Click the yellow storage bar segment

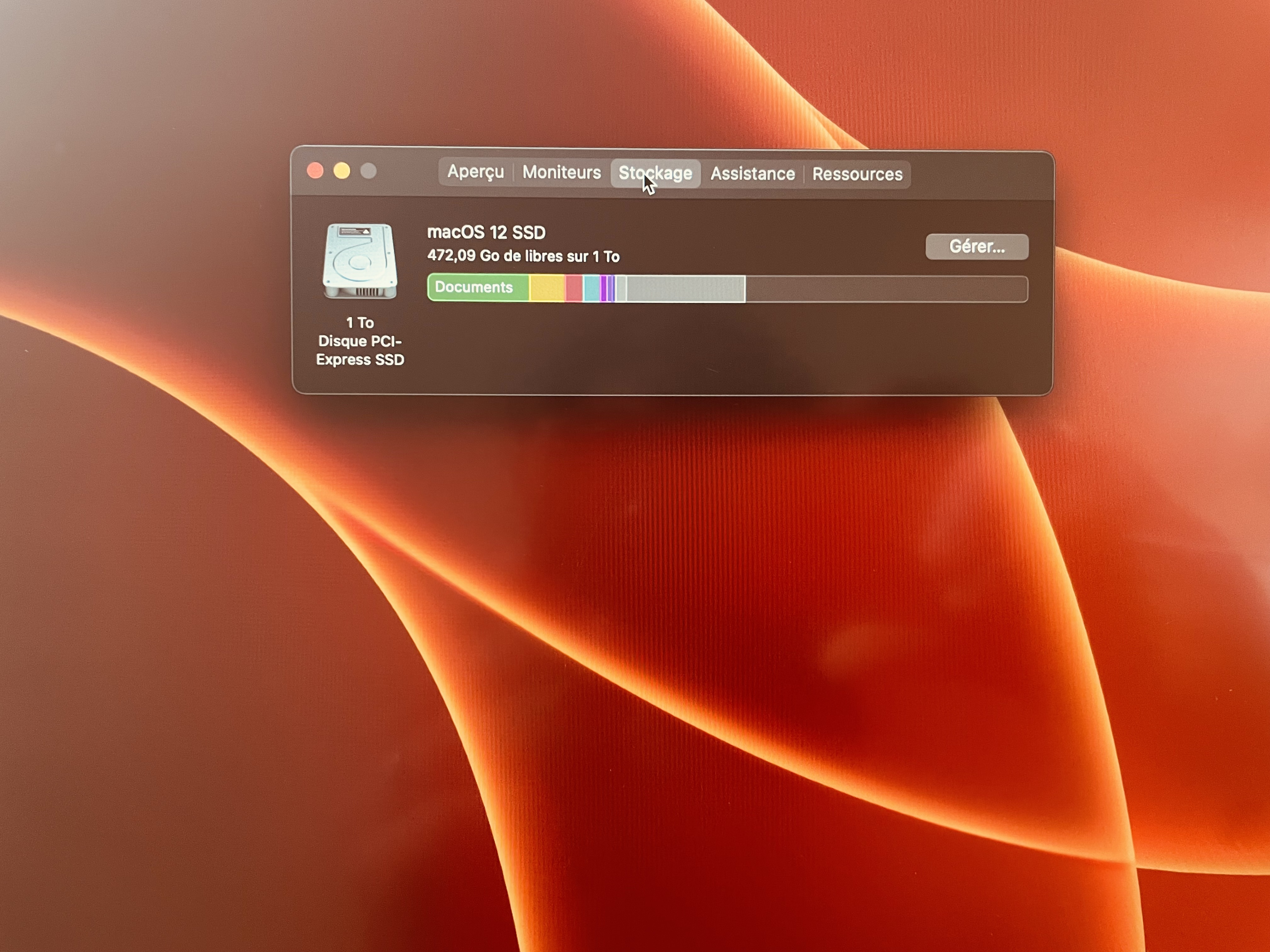(x=546, y=287)
